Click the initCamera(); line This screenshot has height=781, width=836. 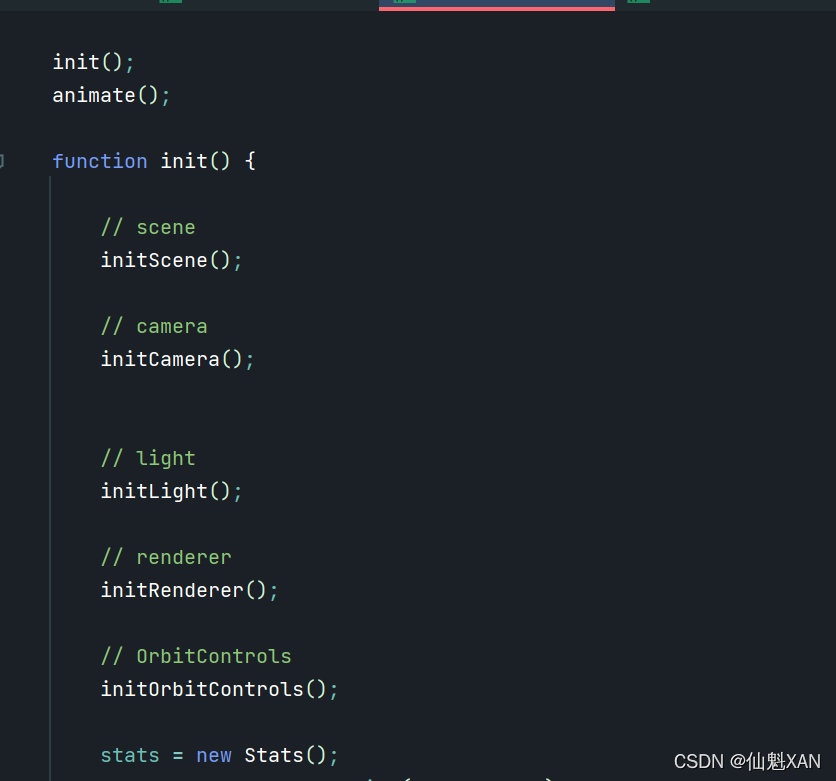[x=177, y=359]
